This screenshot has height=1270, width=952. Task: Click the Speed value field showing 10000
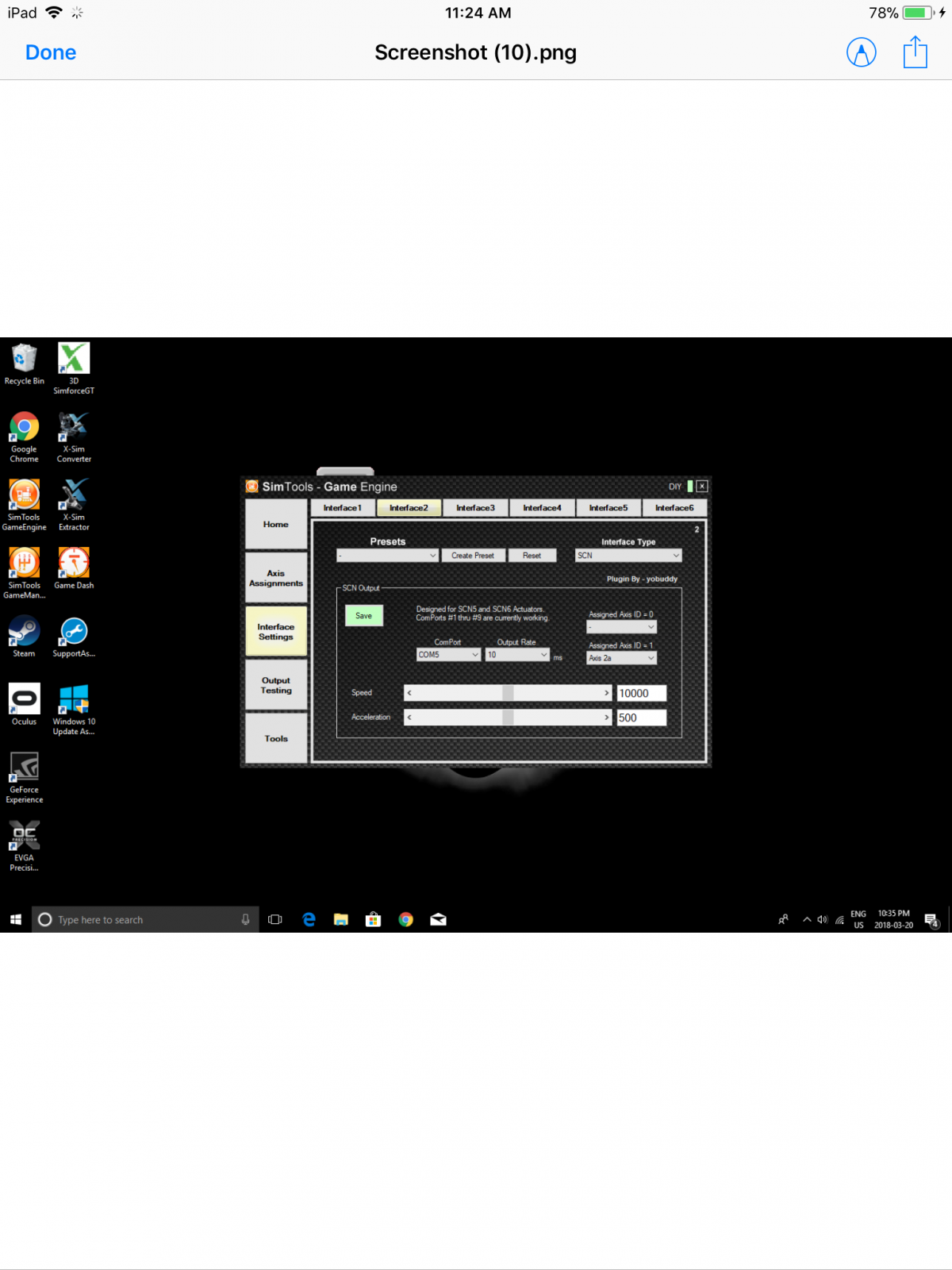click(642, 693)
